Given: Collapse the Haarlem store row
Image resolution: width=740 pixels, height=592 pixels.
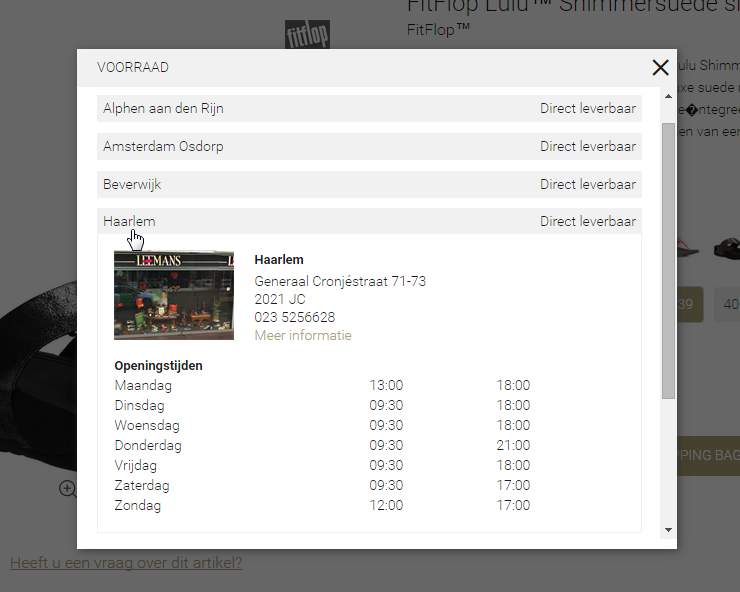Looking at the screenshot, I should pos(369,221).
